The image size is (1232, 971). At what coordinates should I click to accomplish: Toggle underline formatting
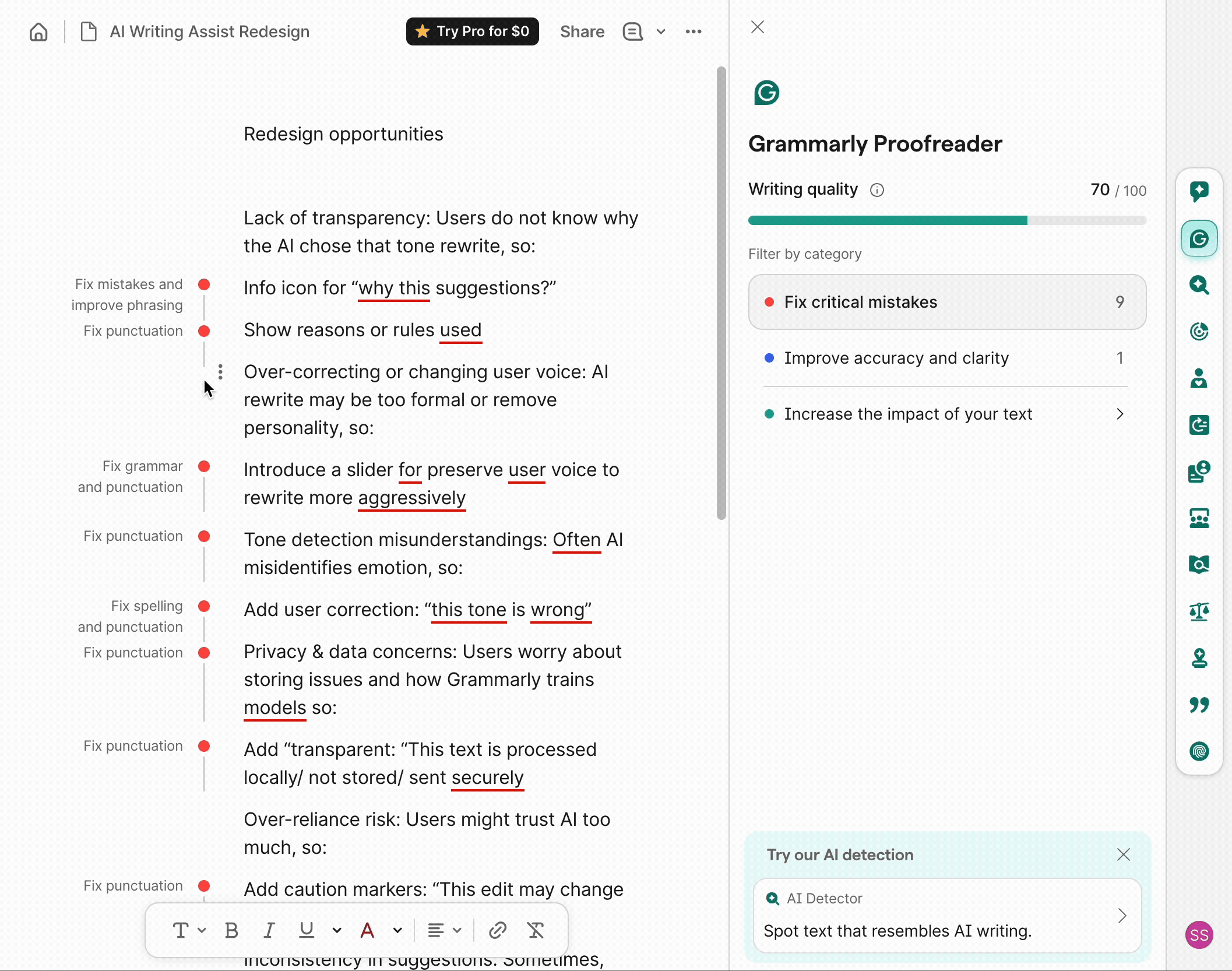tap(307, 930)
